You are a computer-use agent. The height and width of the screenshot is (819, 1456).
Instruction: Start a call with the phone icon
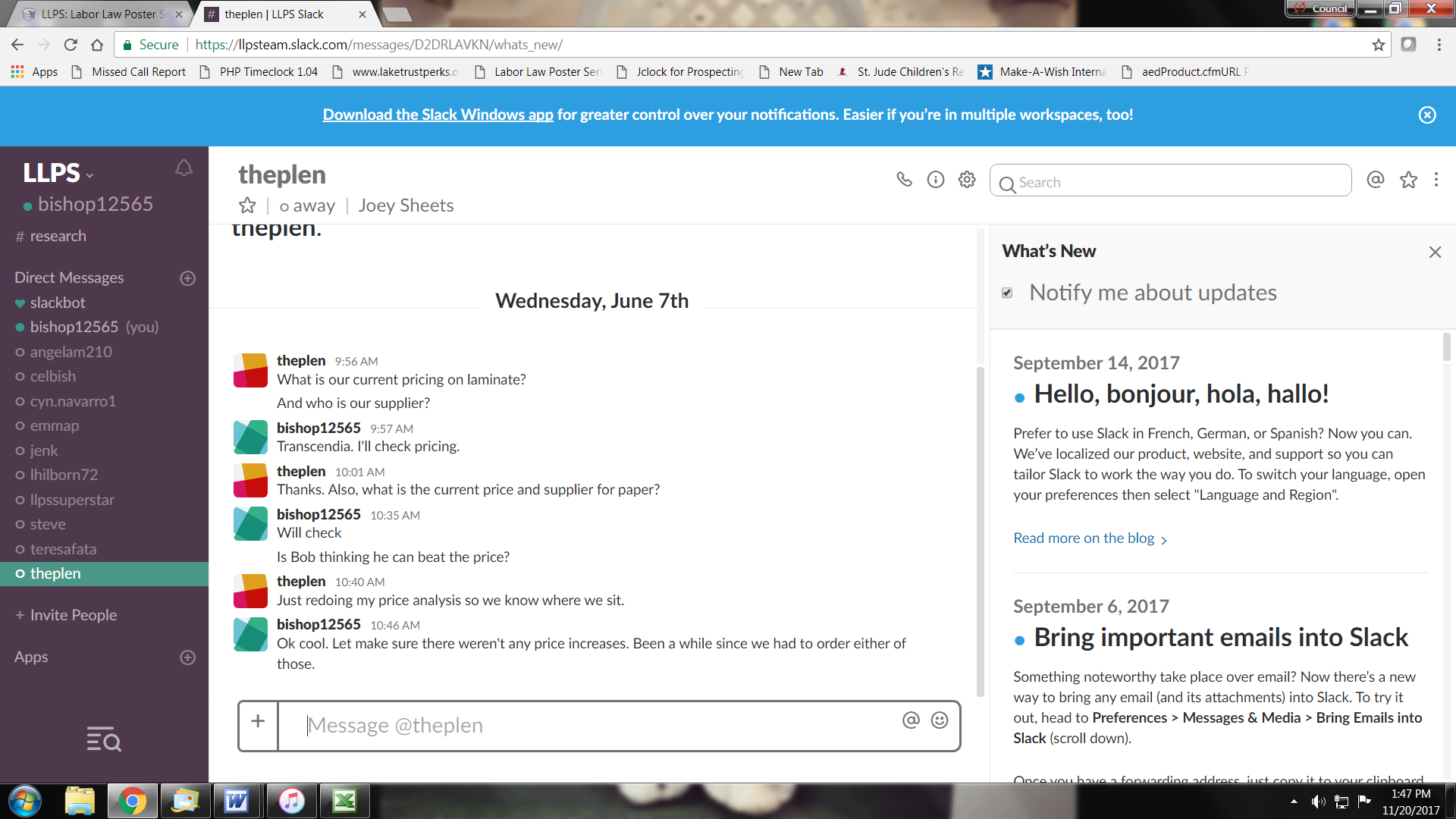904,180
